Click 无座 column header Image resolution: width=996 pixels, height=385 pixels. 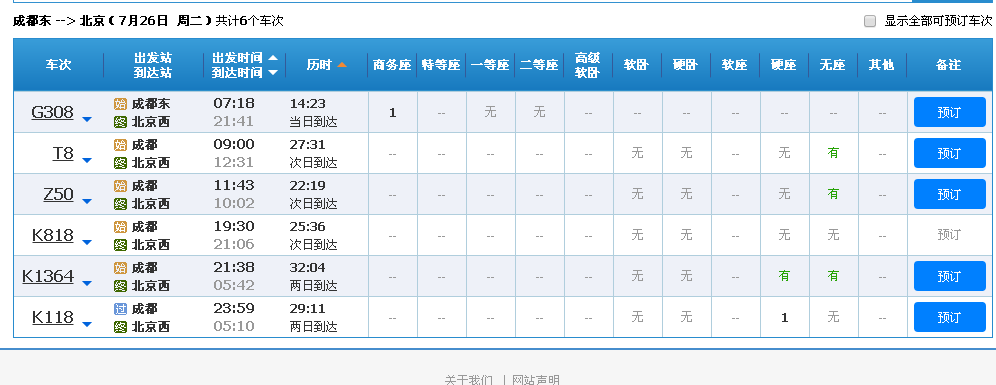(833, 65)
